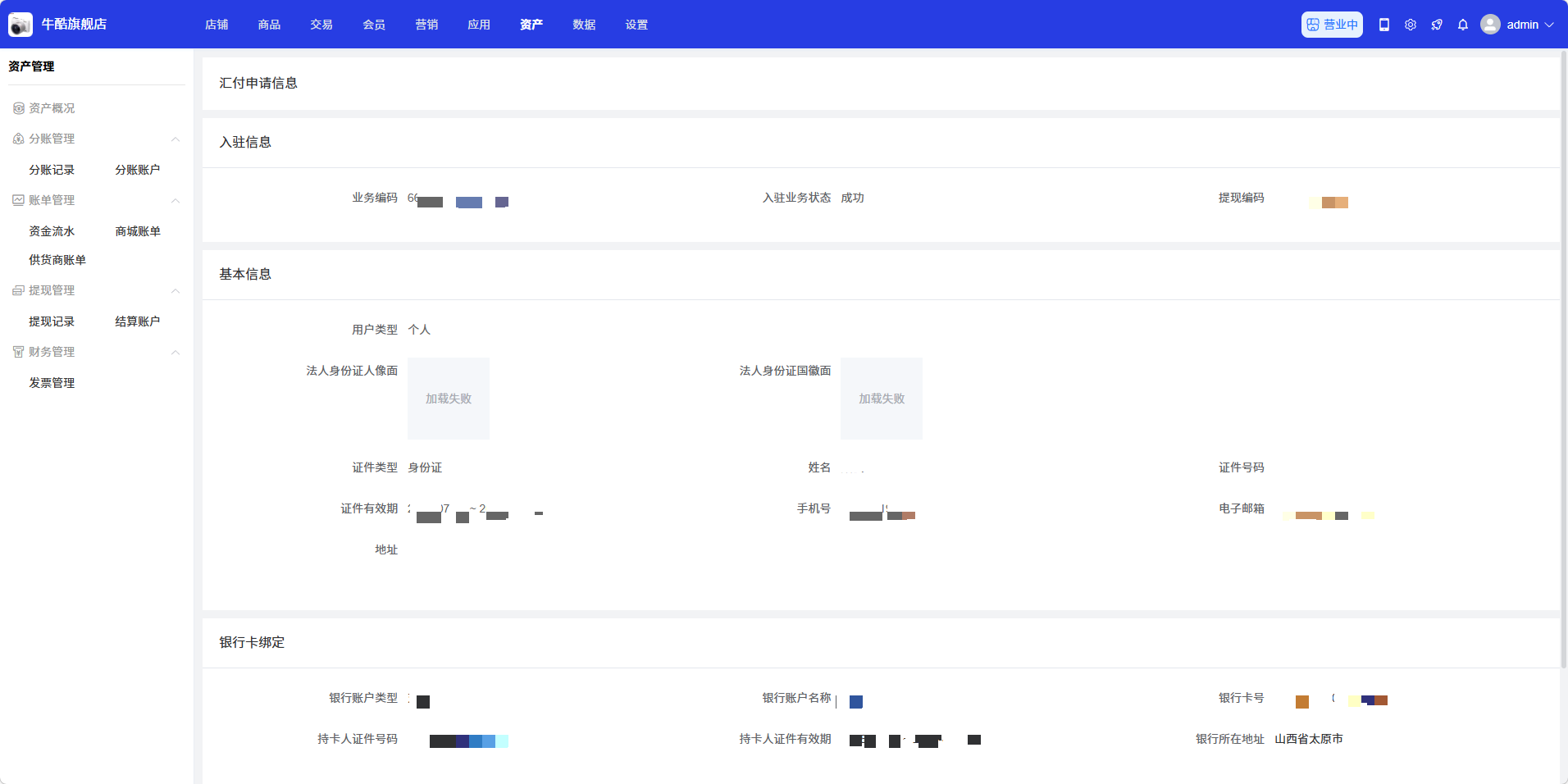Go to the 交易 top menu
The width and height of the screenshot is (1568, 784).
[321, 25]
